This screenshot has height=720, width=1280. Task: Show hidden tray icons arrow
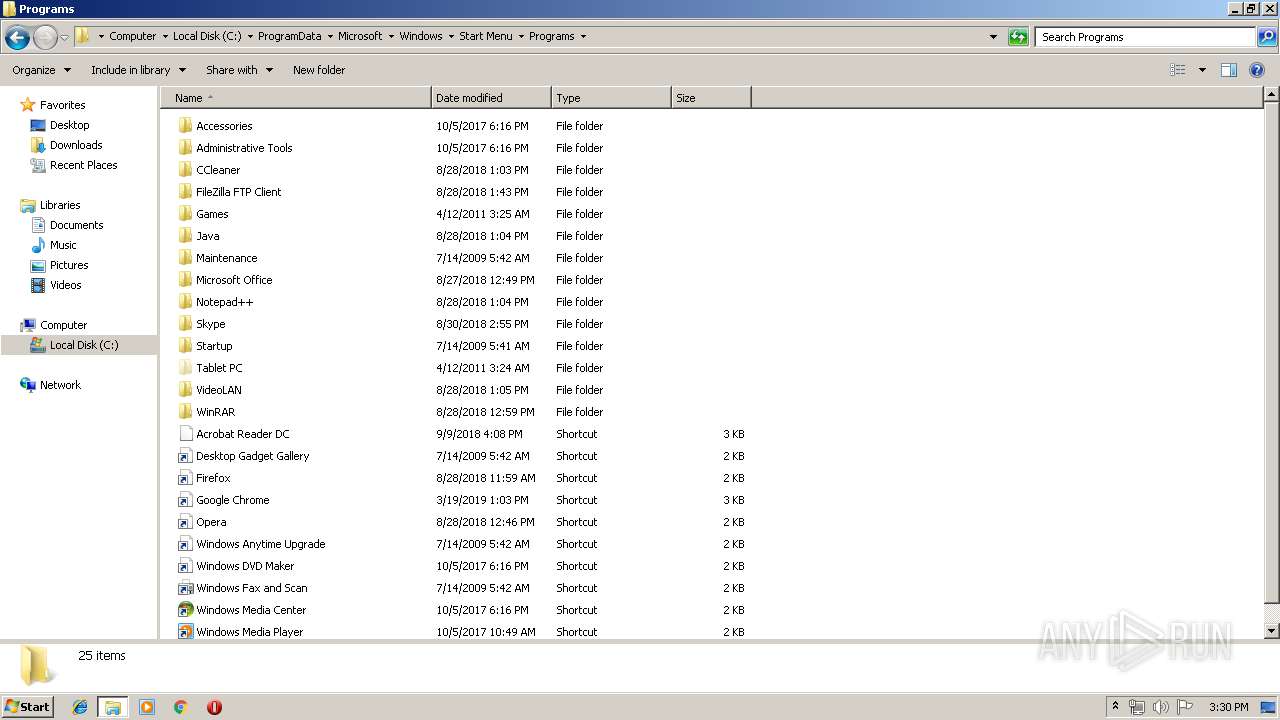(1115, 707)
